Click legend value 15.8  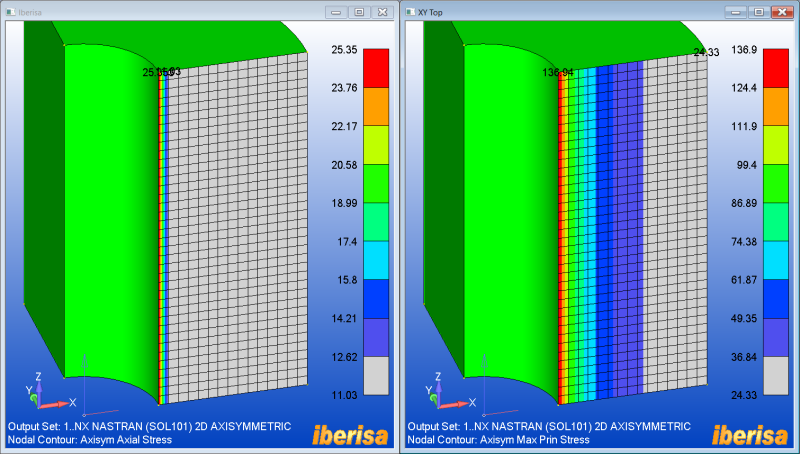[x=347, y=280]
